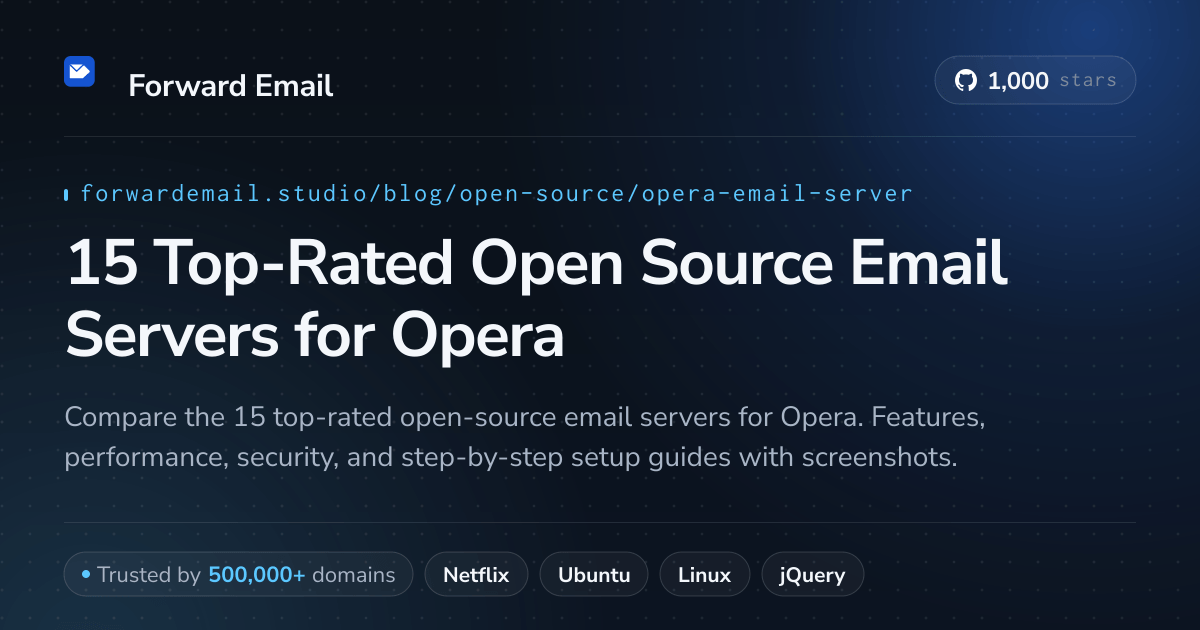Select the Linux tag pill
This screenshot has width=1200, height=630.
pos(704,575)
